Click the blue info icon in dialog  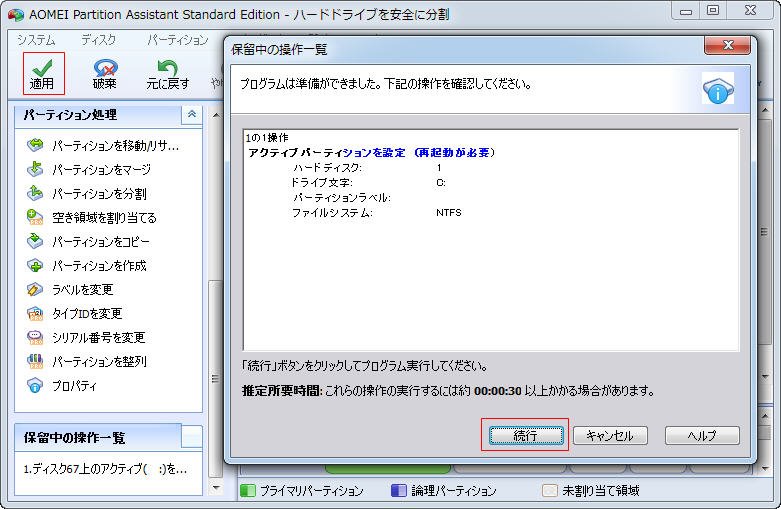pyautogui.click(x=718, y=89)
